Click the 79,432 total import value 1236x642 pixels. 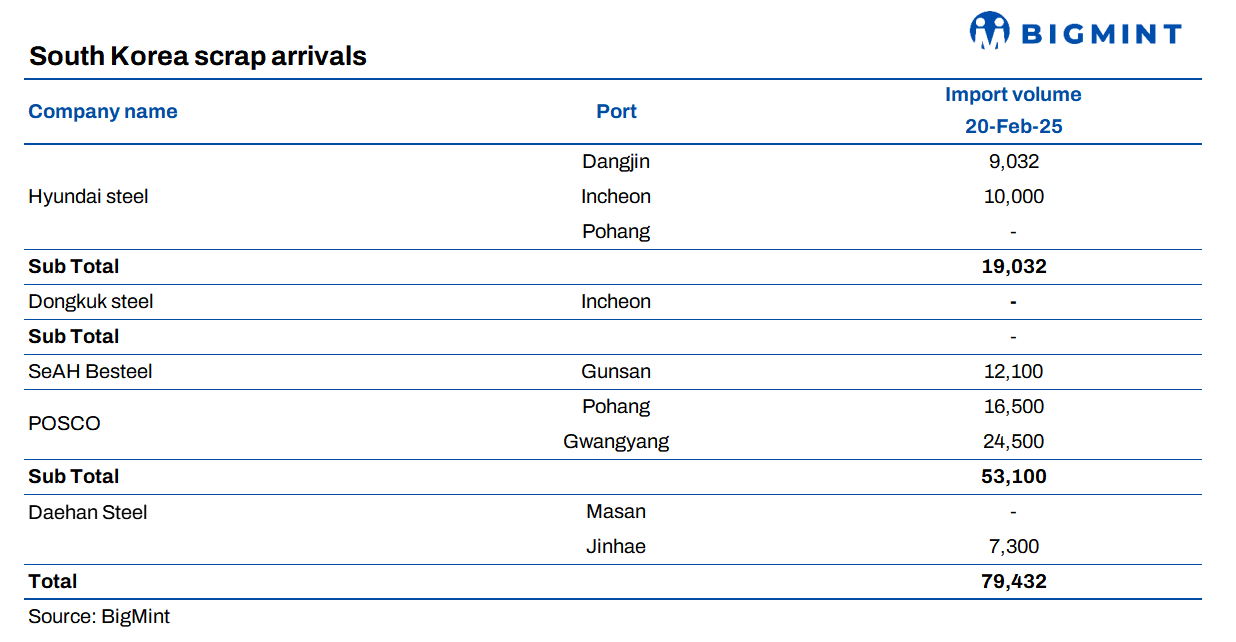[1013, 582]
